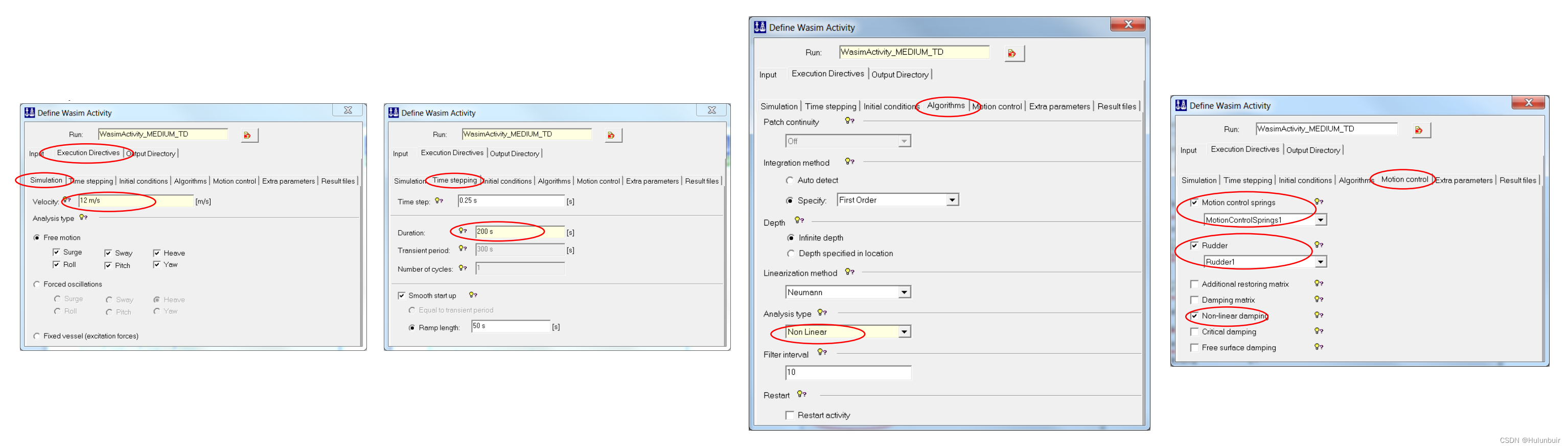This screenshot has height=448, width=1568.
Task: Click help icon next to Patch continuity
Action: (850, 121)
